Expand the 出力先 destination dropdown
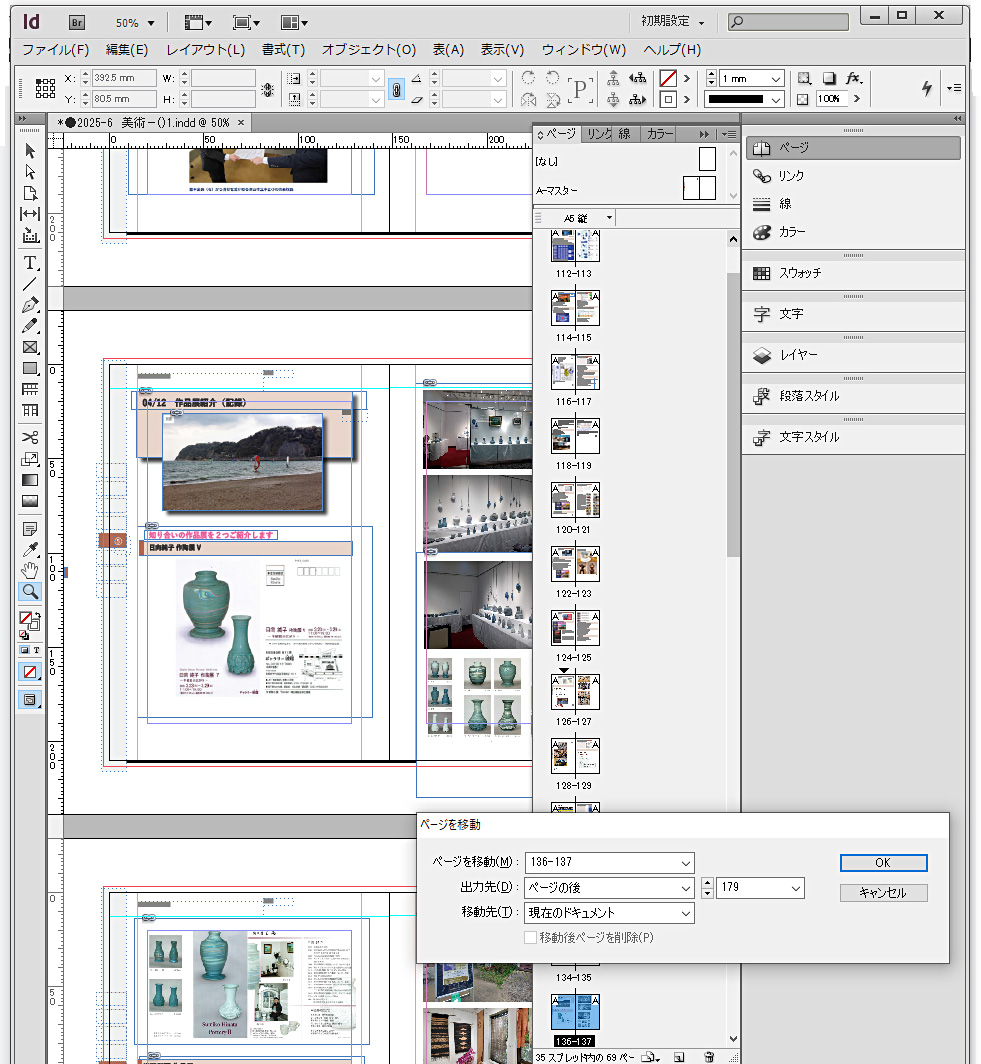Screen dimensions: 981x1064 point(685,888)
